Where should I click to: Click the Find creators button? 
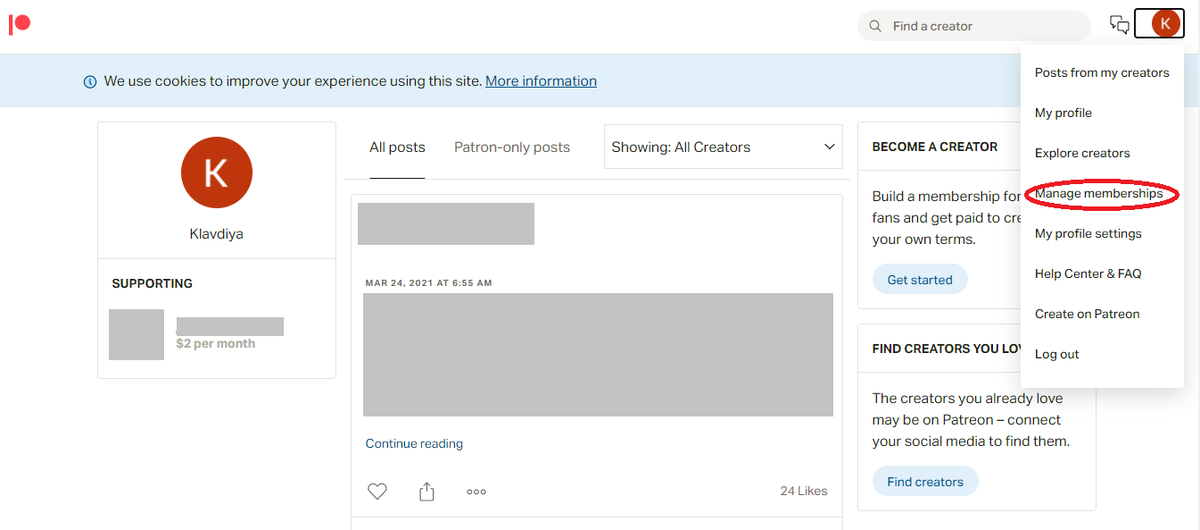click(925, 481)
